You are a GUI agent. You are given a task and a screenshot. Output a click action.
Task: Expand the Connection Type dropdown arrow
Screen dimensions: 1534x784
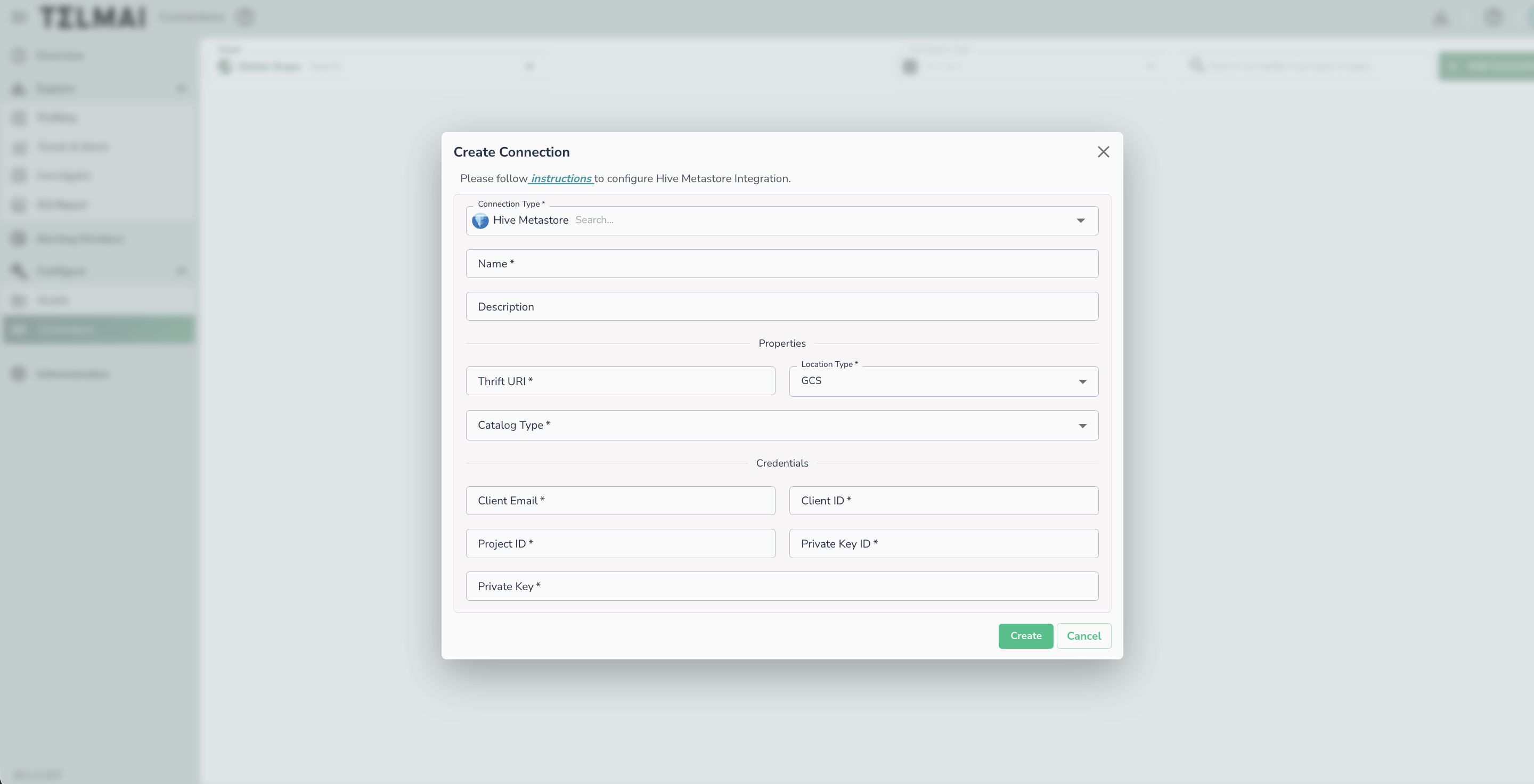click(1080, 221)
